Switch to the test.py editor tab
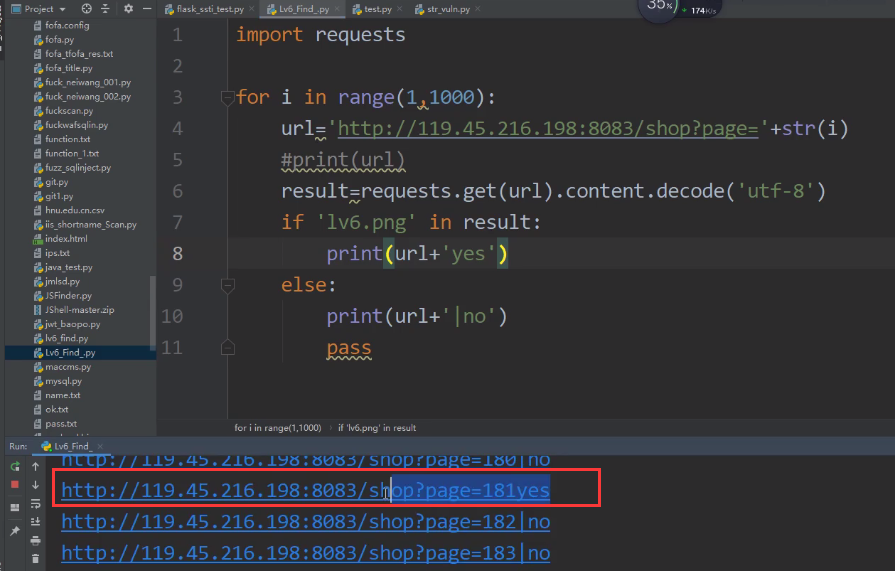 (377, 8)
